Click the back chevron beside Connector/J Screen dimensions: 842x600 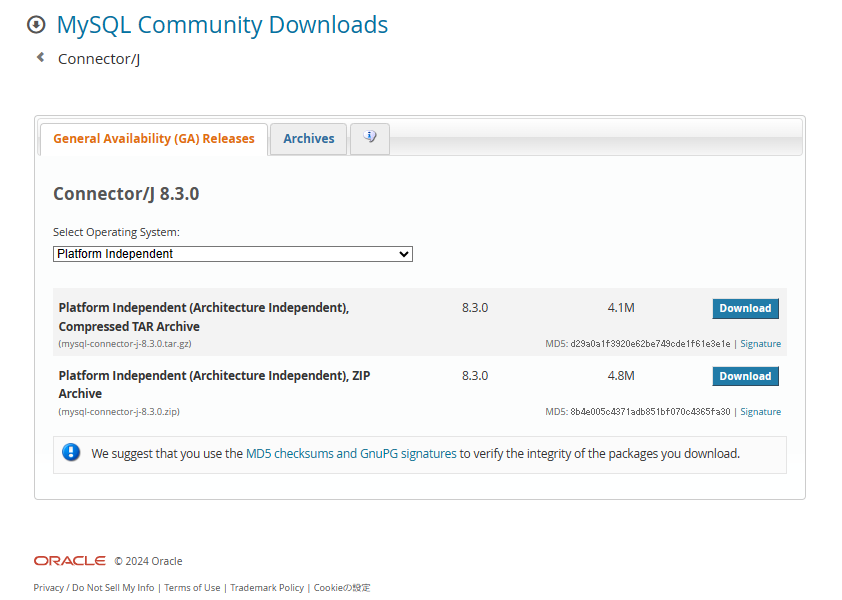point(39,58)
